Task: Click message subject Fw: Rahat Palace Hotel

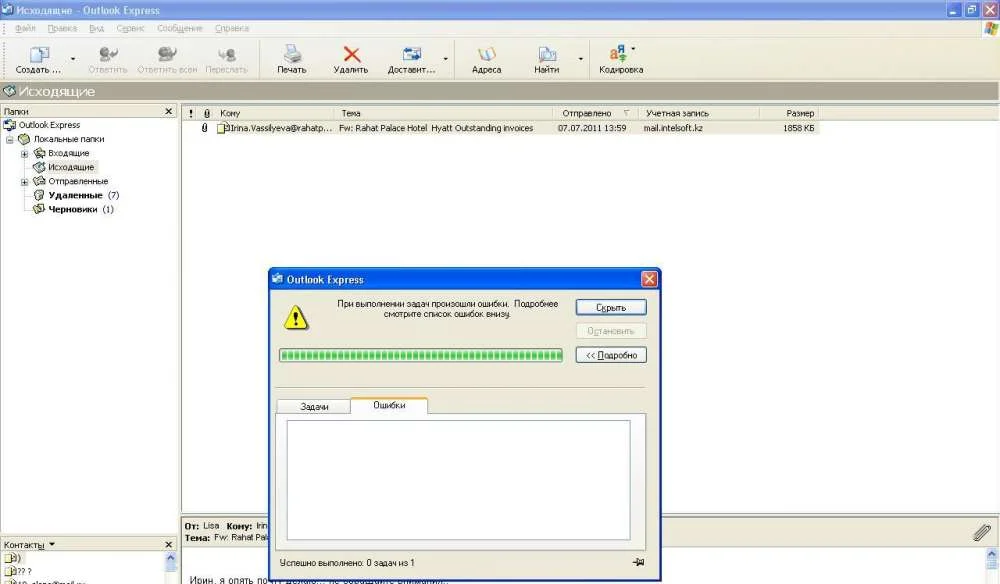Action: [x=436, y=128]
